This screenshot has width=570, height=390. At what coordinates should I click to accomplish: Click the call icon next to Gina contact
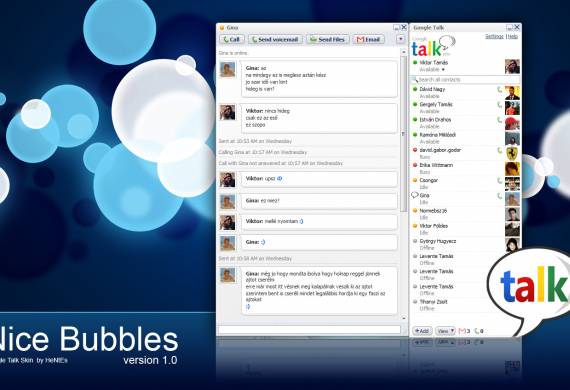(x=499, y=196)
